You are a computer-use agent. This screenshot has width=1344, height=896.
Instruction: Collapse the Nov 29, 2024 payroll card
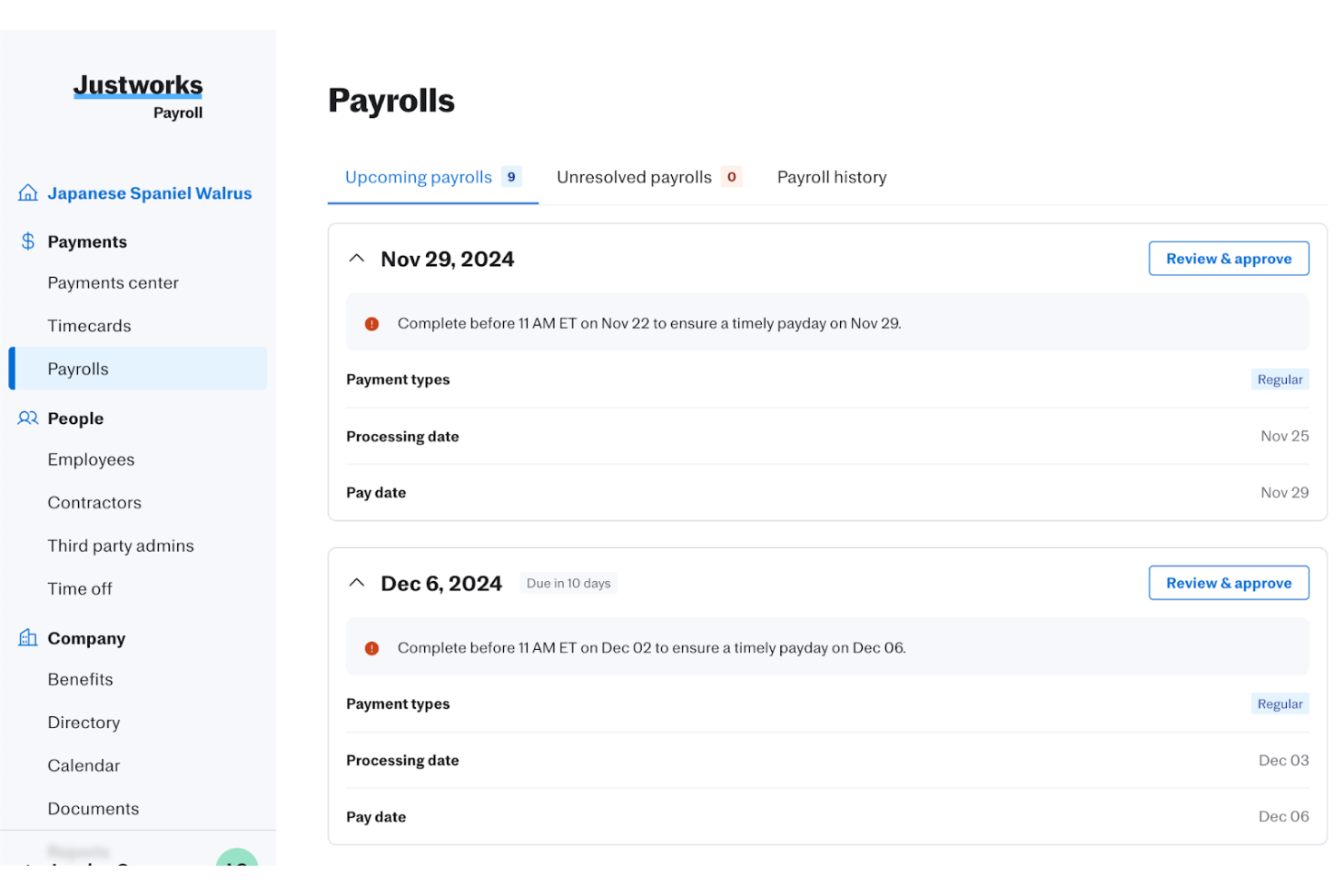357,259
